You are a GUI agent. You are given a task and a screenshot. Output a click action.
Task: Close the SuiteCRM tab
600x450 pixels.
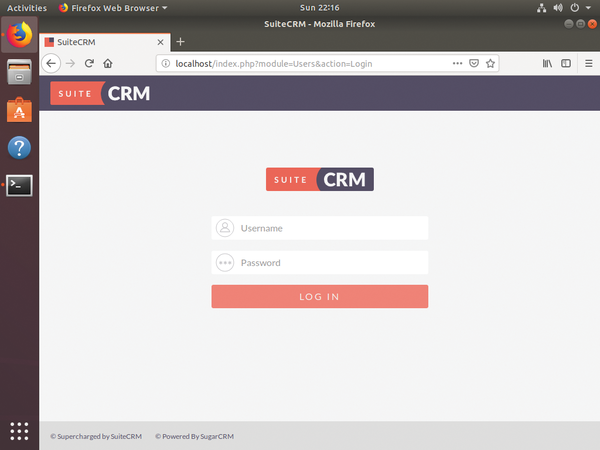(x=161, y=42)
